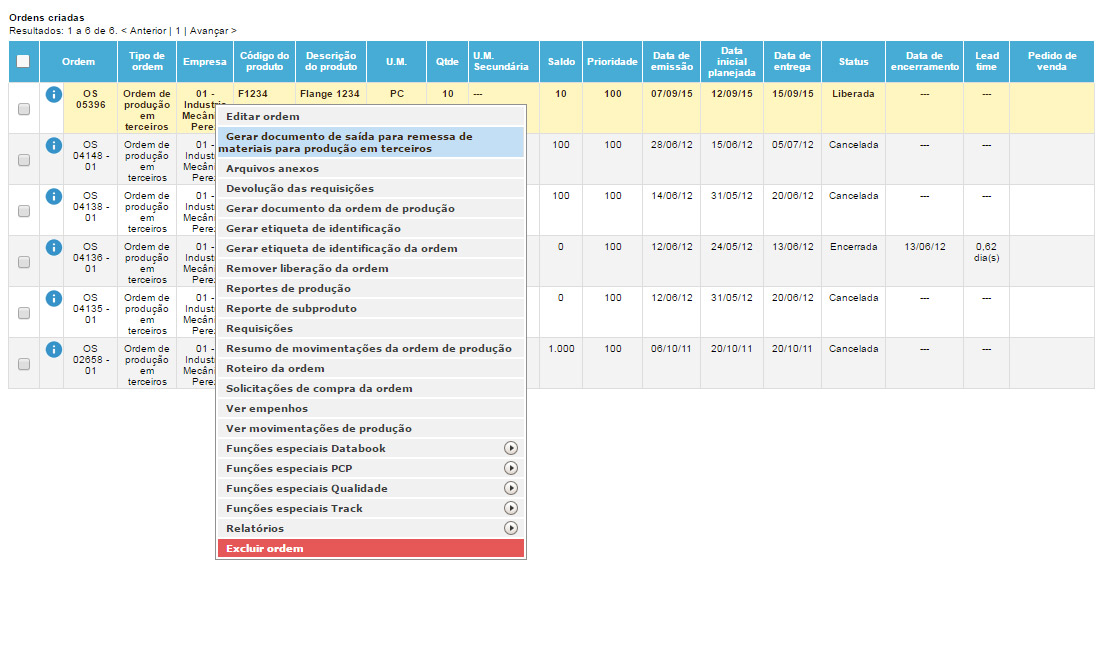Sort by Data de entrega column header
The image size is (1106, 672).
(792, 61)
